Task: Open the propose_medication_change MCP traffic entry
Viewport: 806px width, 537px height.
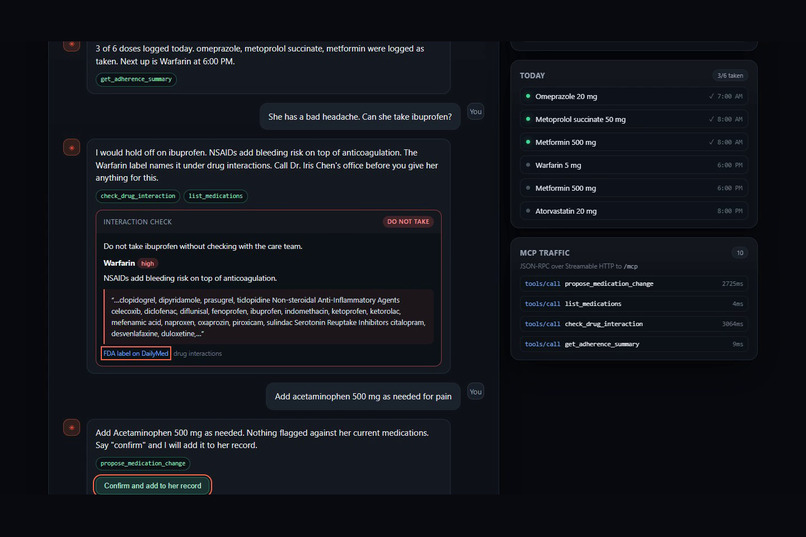Action: 633,284
